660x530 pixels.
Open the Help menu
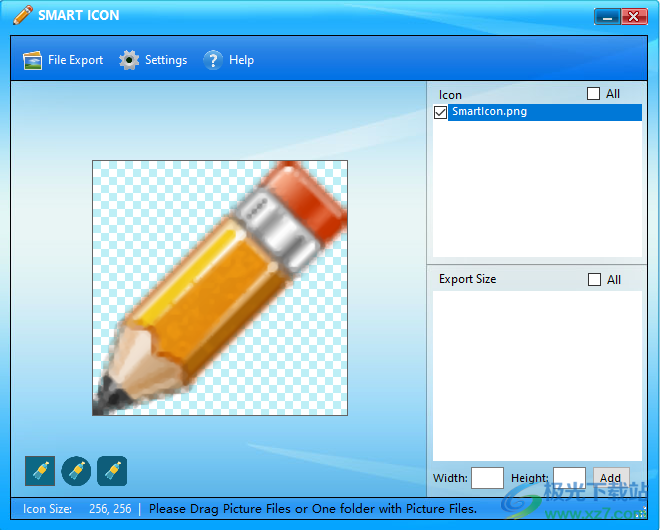click(229, 60)
